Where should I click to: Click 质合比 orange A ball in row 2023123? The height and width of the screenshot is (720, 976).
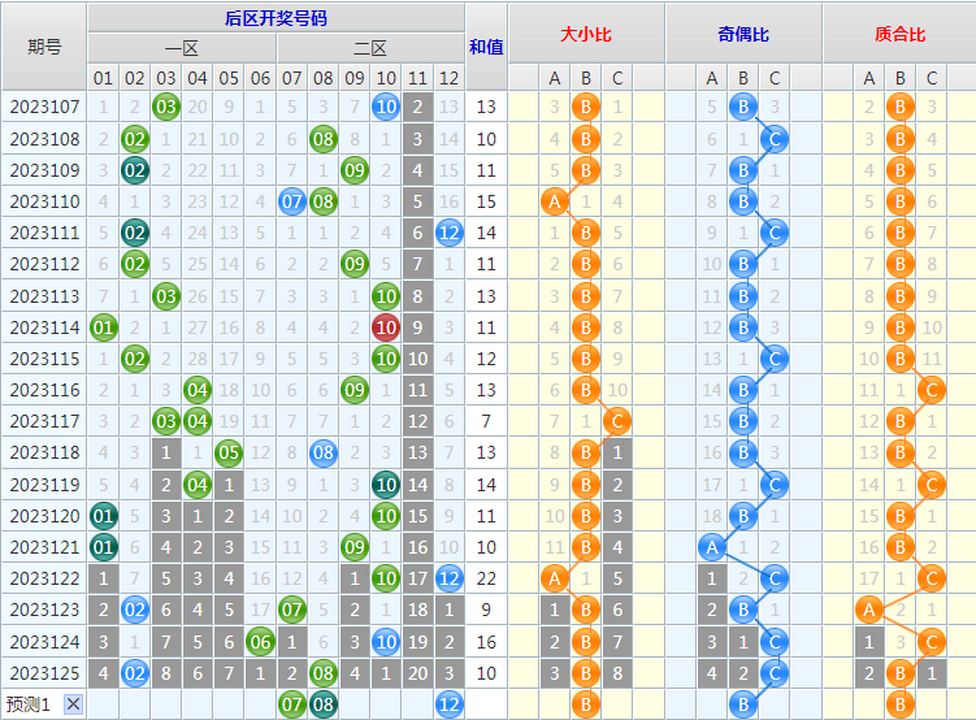[x=869, y=610]
